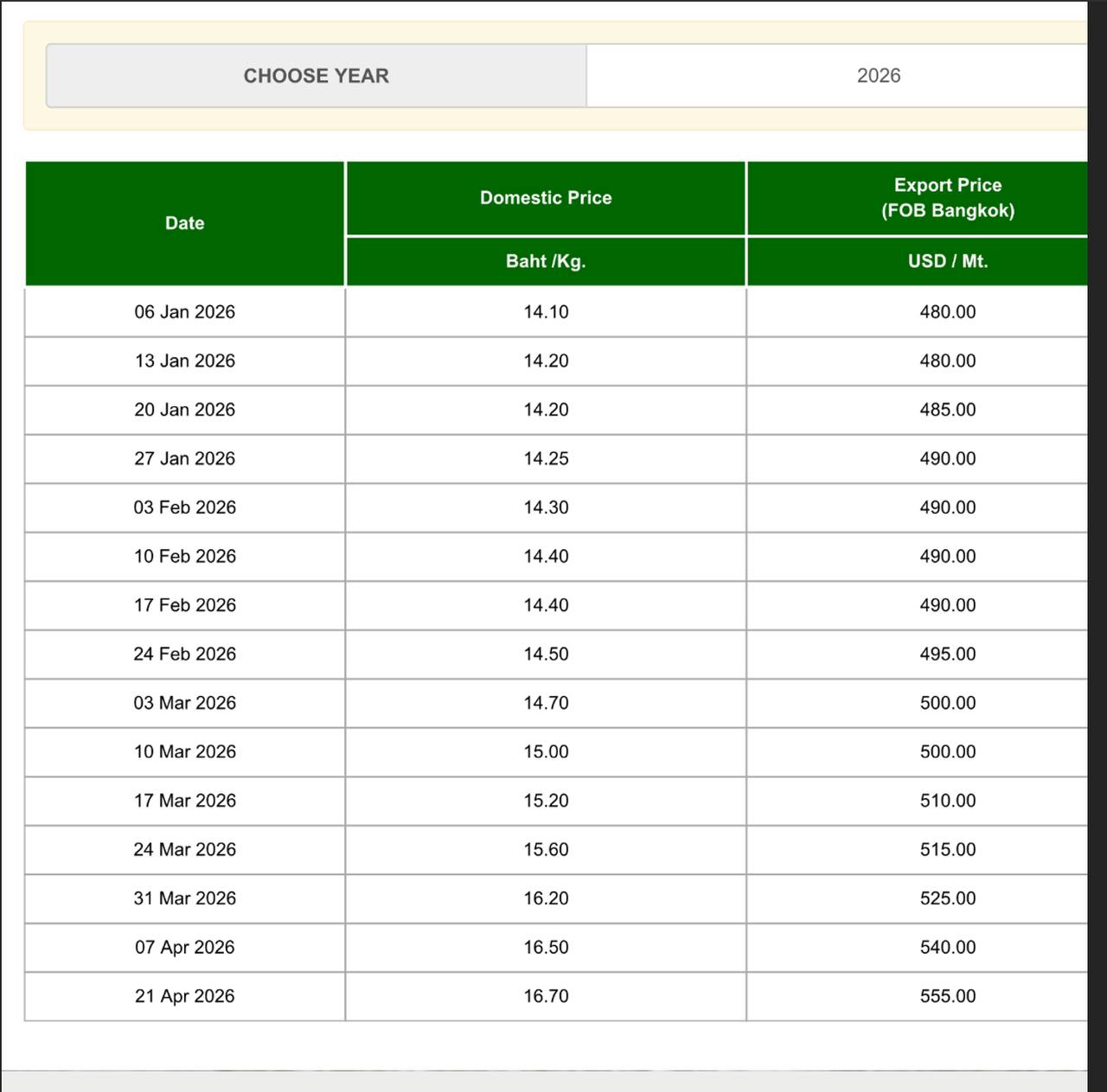Open the 2026 year dropdown
The width and height of the screenshot is (1107, 1092).
click(878, 76)
